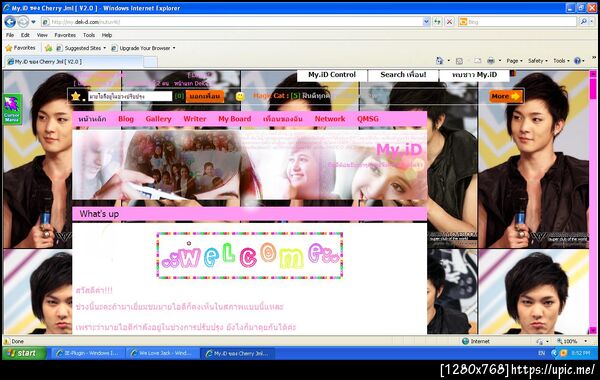Image resolution: width=600 pixels, height=380 pixels.
Task: Open the Edit menu
Action: [25, 35]
